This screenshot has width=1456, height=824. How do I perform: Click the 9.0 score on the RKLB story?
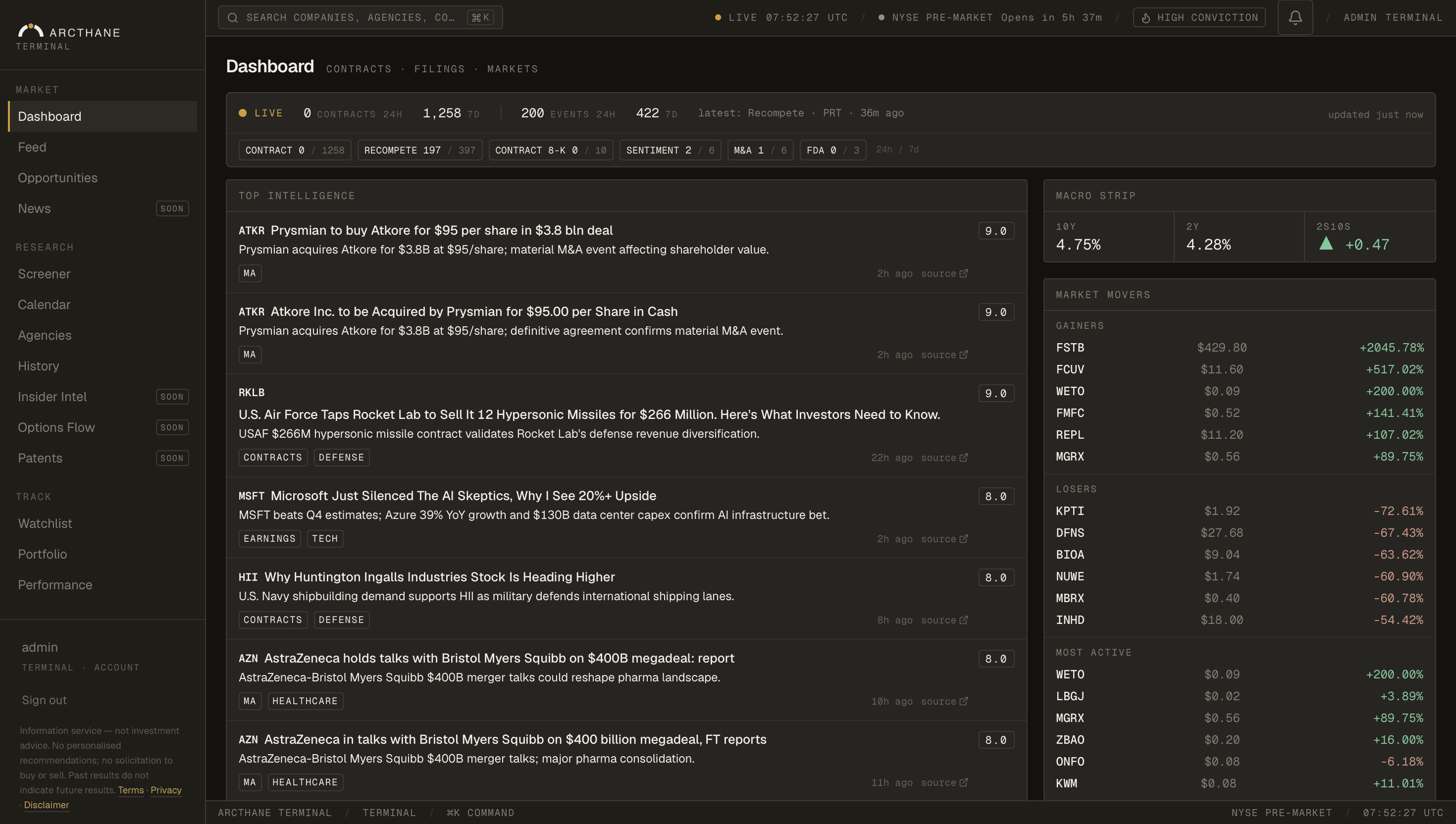996,393
